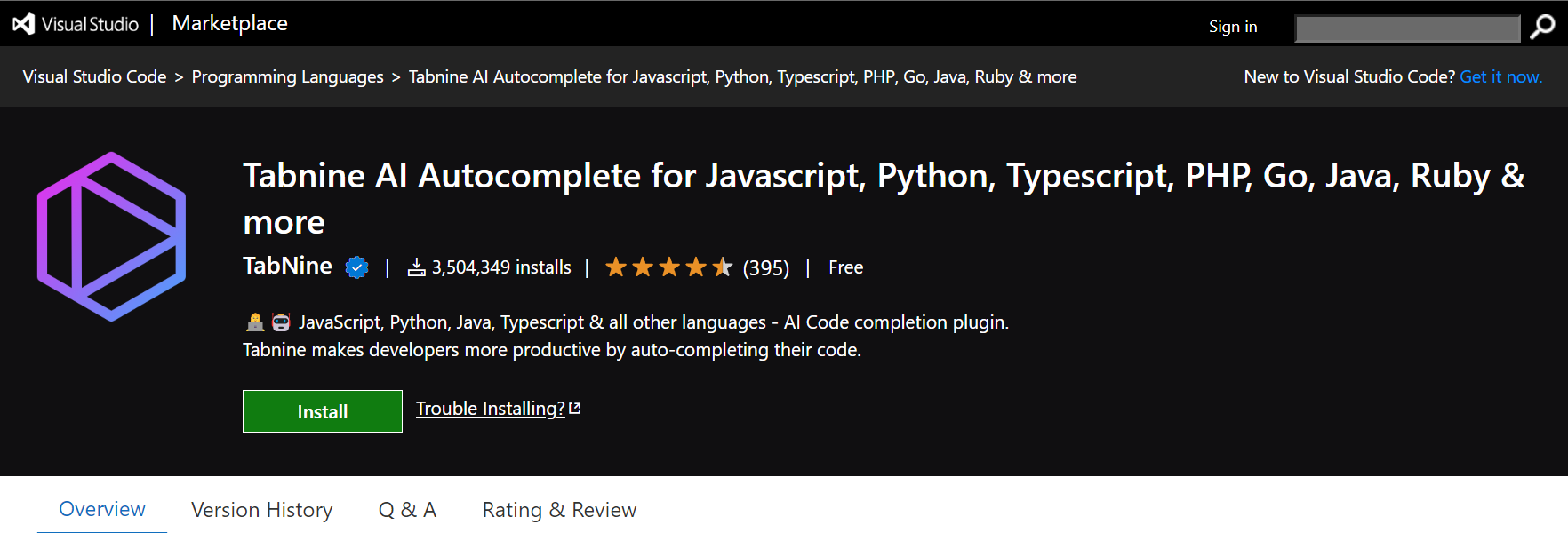Click the external link icon beside Trouble Installing

[574, 408]
